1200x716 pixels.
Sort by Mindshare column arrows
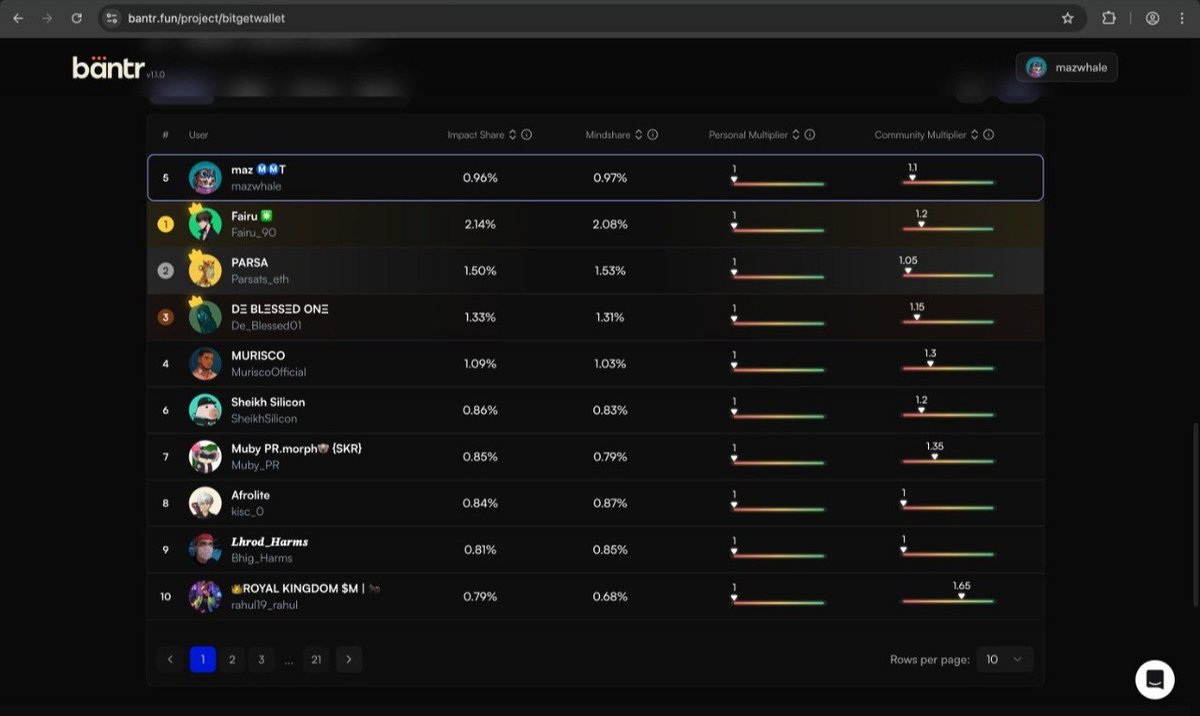(x=638, y=135)
